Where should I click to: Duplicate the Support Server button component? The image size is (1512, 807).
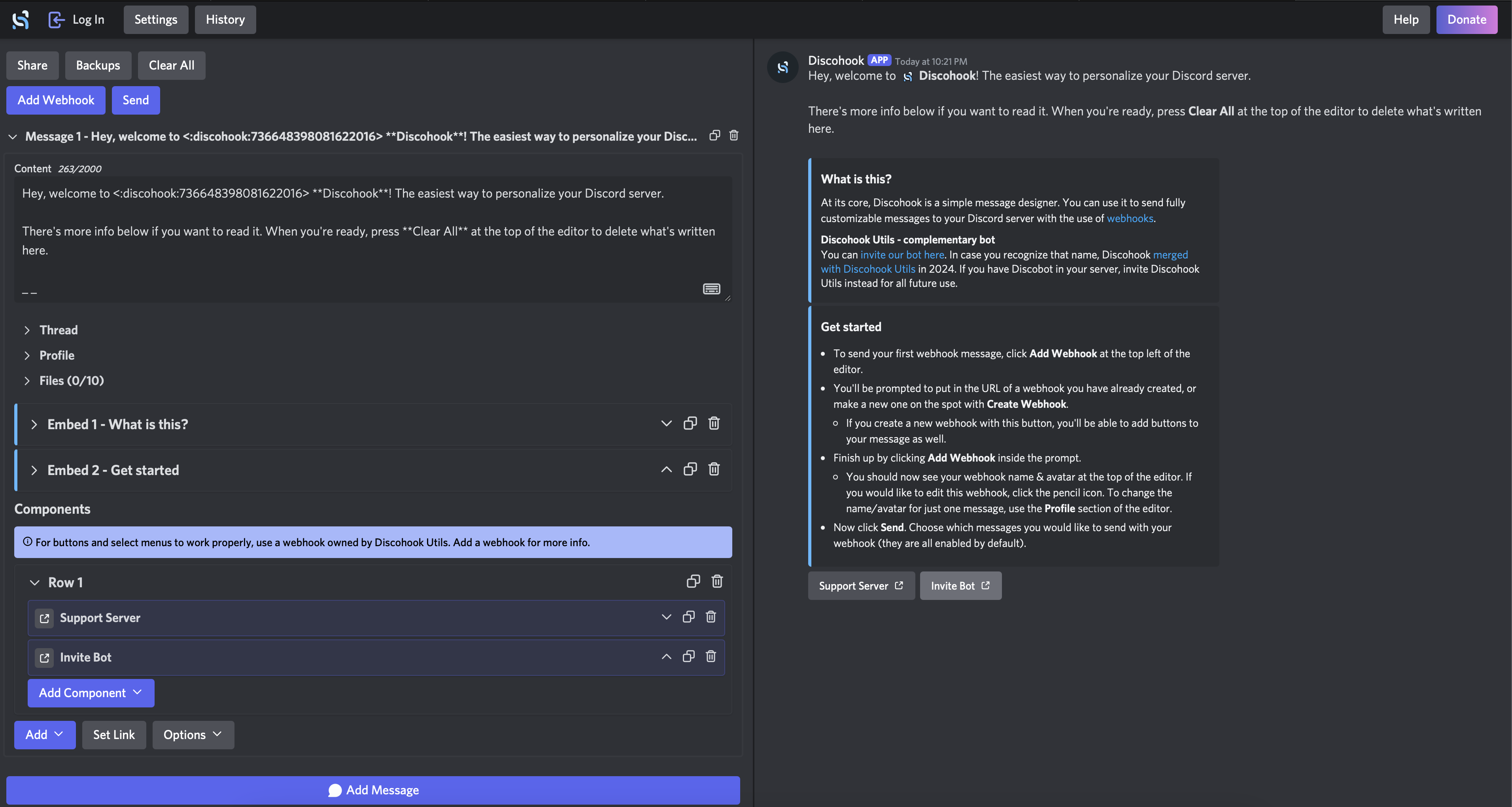688,617
